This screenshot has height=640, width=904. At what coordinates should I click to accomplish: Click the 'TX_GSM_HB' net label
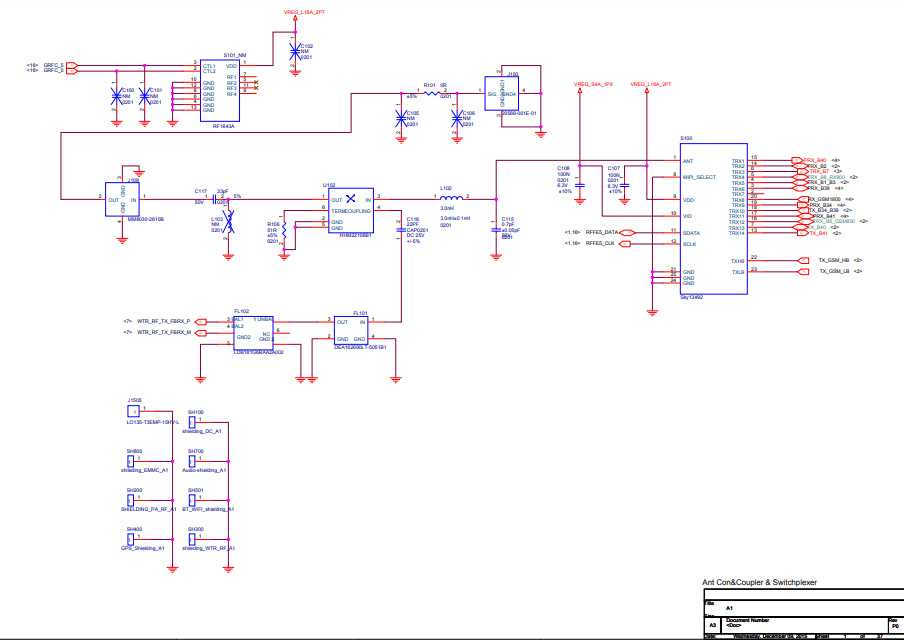point(834,261)
